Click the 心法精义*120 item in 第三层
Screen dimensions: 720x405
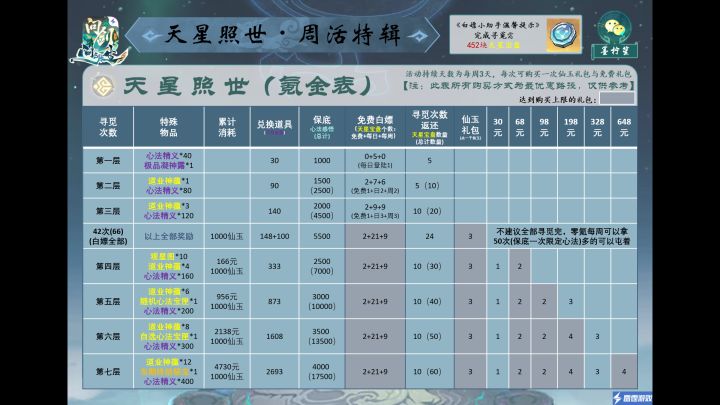point(169,216)
